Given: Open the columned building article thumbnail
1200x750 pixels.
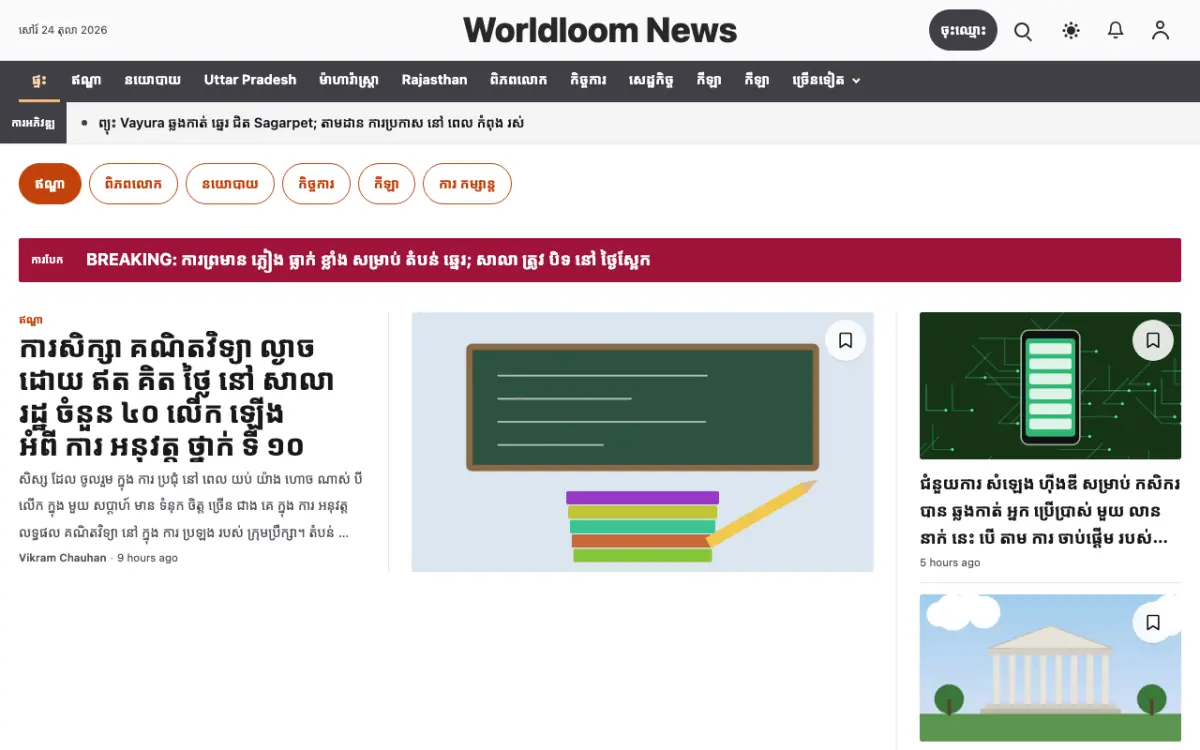Looking at the screenshot, I should [x=1050, y=668].
